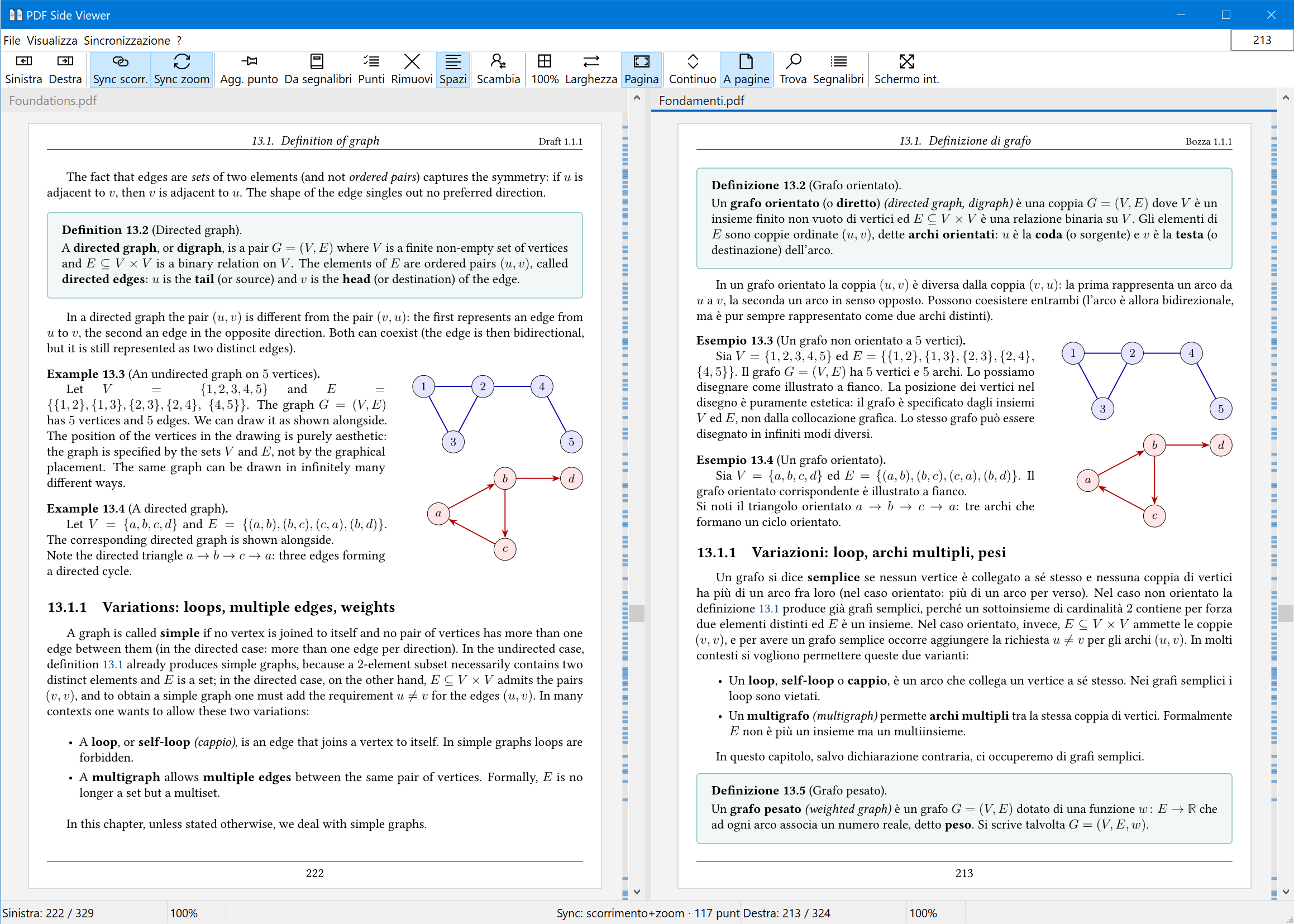The width and height of the screenshot is (1294, 924).
Task: Click the left pane scrollbar thumb
Action: click(637, 614)
